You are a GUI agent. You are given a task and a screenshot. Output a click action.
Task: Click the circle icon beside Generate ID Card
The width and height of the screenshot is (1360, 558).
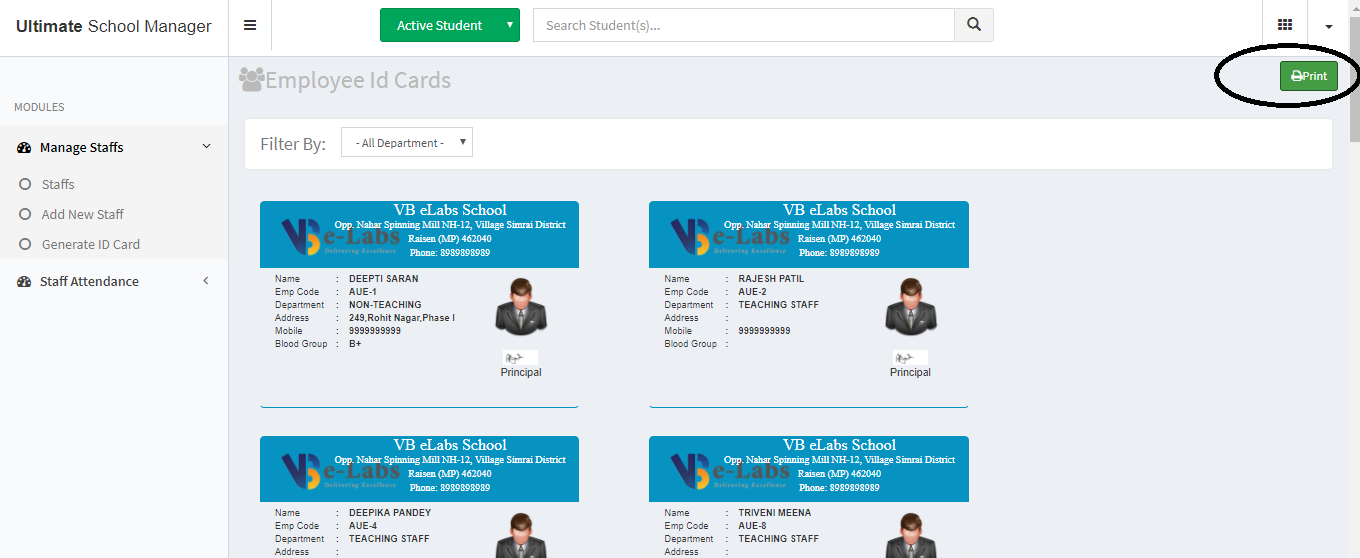click(25, 244)
